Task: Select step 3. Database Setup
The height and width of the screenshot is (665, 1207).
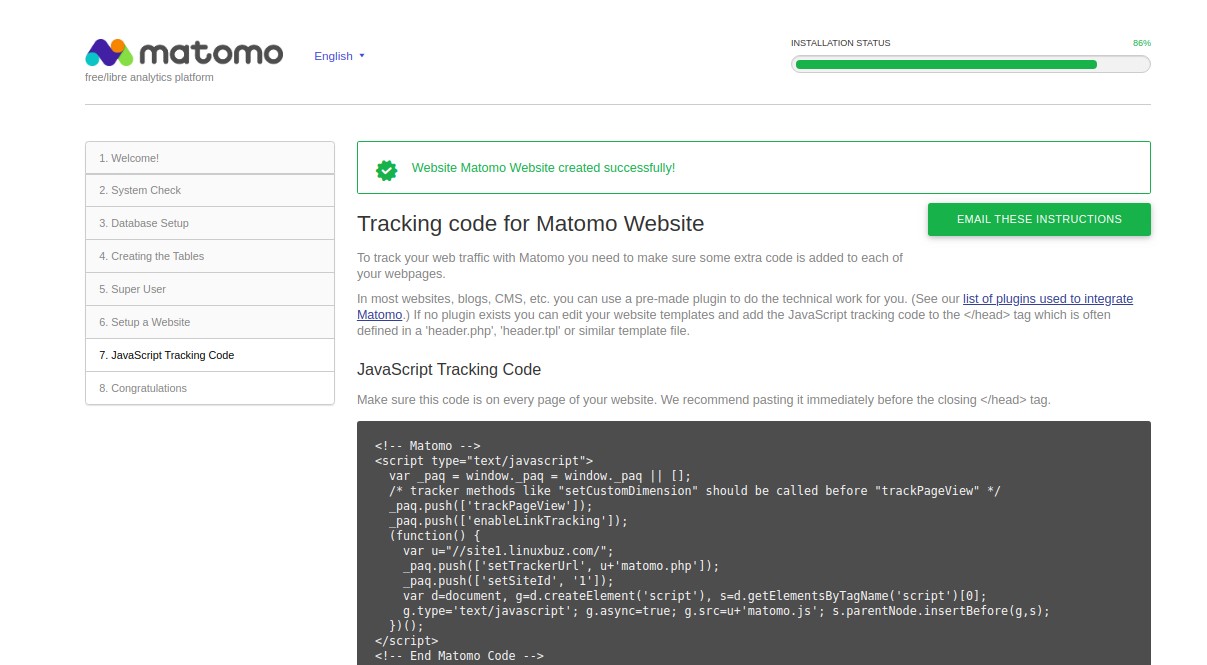Action: 210,223
